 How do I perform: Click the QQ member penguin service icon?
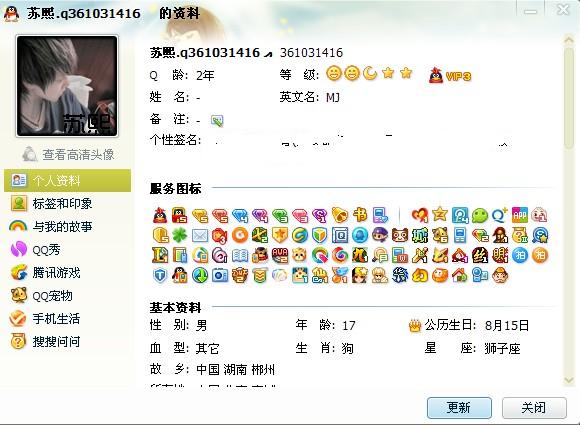(x=160, y=215)
